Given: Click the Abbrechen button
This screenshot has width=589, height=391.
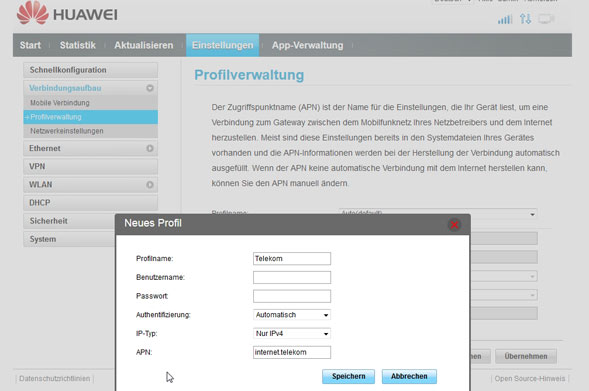Looking at the screenshot, I should click(409, 376).
